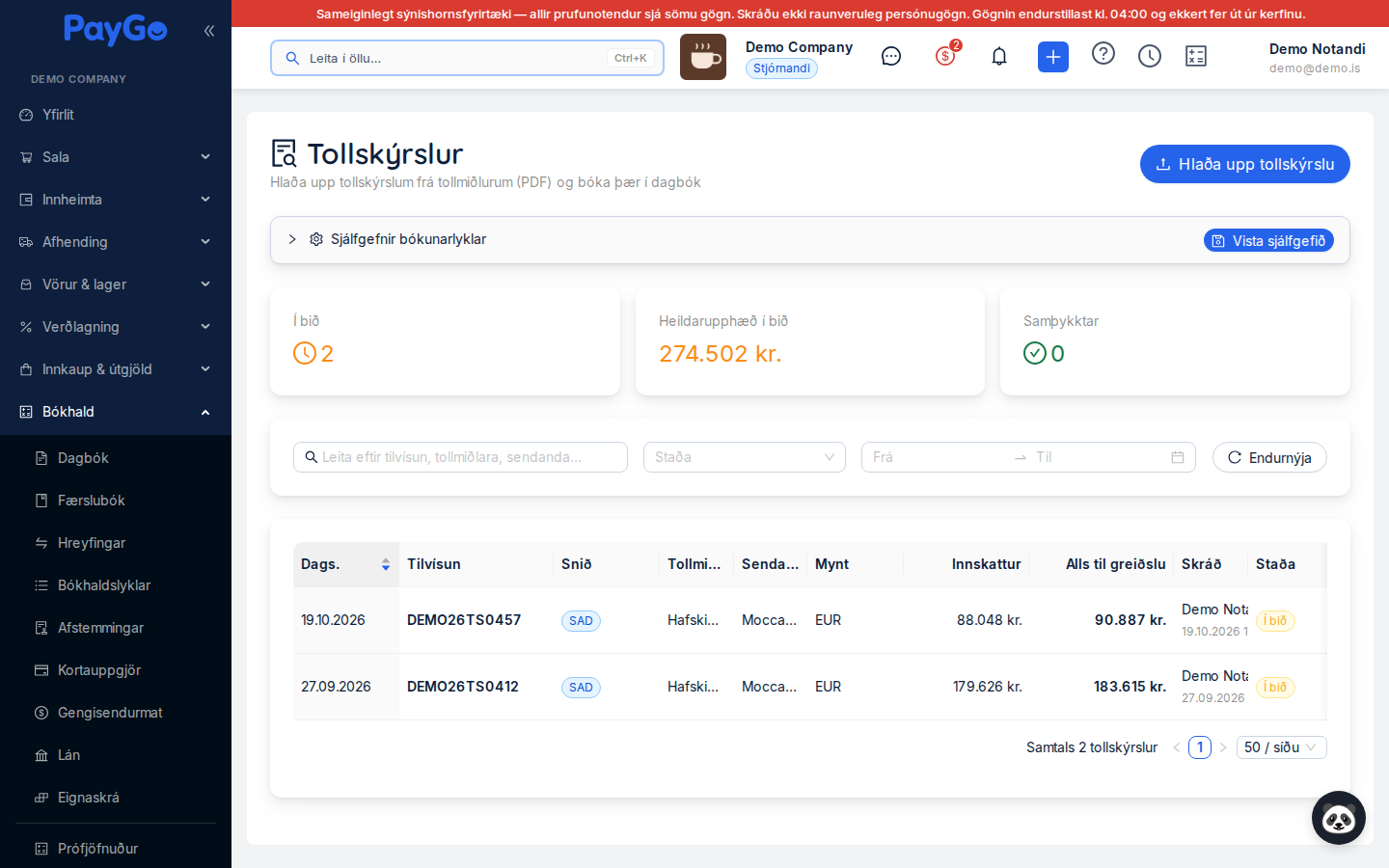Click the calendar icon in date range
Image resolution: width=1389 pixels, height=868 pixels.
click(x=1178, y=457)
